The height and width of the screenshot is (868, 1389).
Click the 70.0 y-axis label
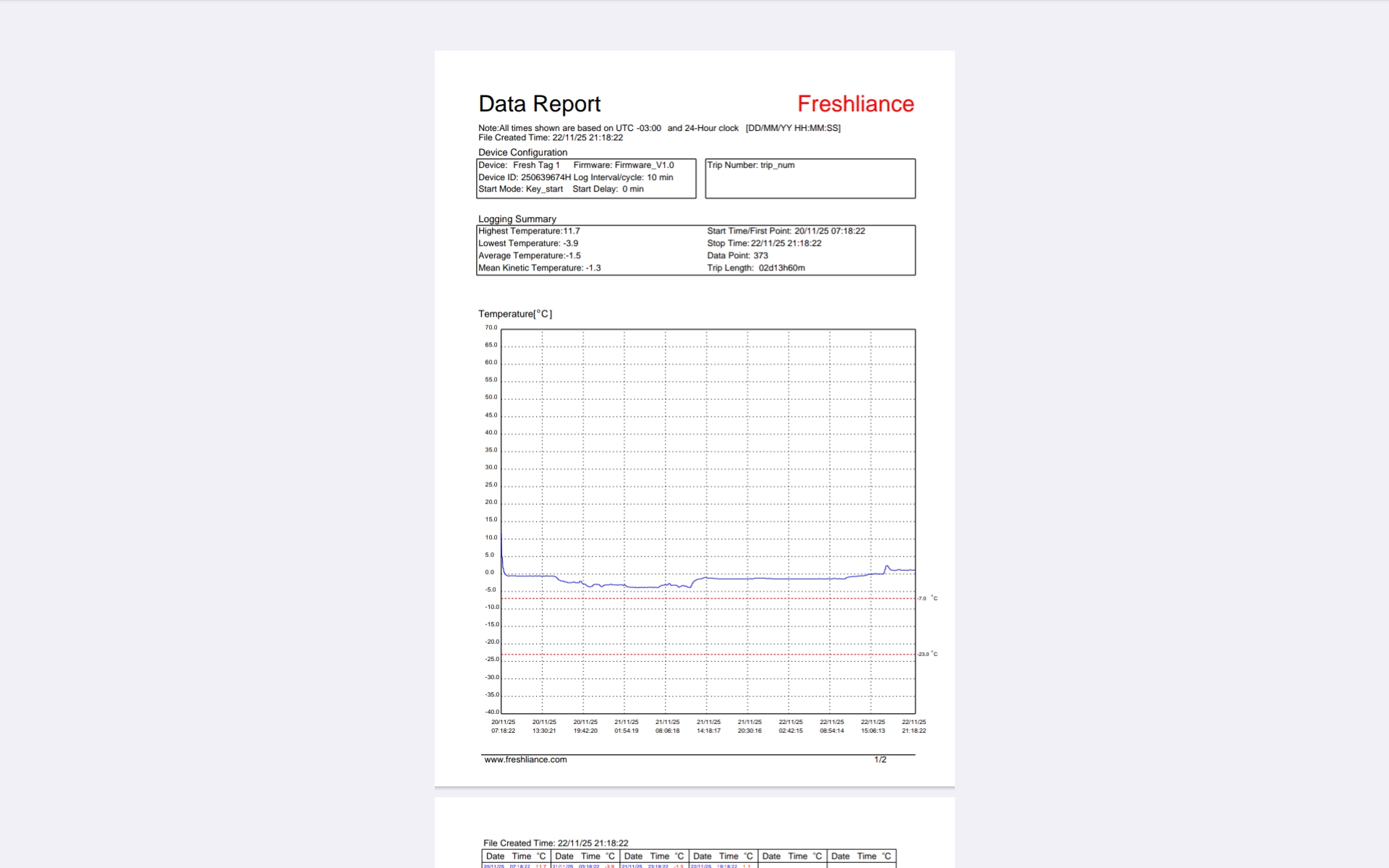[x=490, y=328]
